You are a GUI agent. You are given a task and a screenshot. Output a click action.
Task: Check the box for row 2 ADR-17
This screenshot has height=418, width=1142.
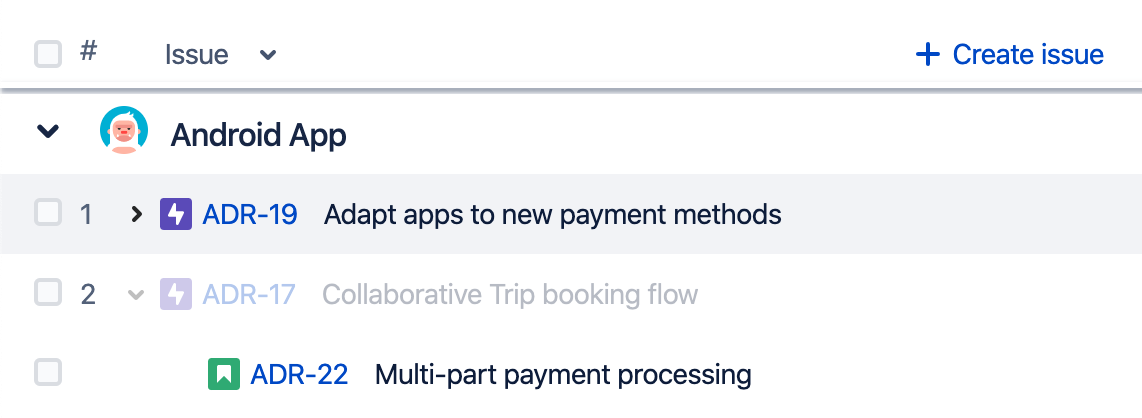(x=48, y=293)
